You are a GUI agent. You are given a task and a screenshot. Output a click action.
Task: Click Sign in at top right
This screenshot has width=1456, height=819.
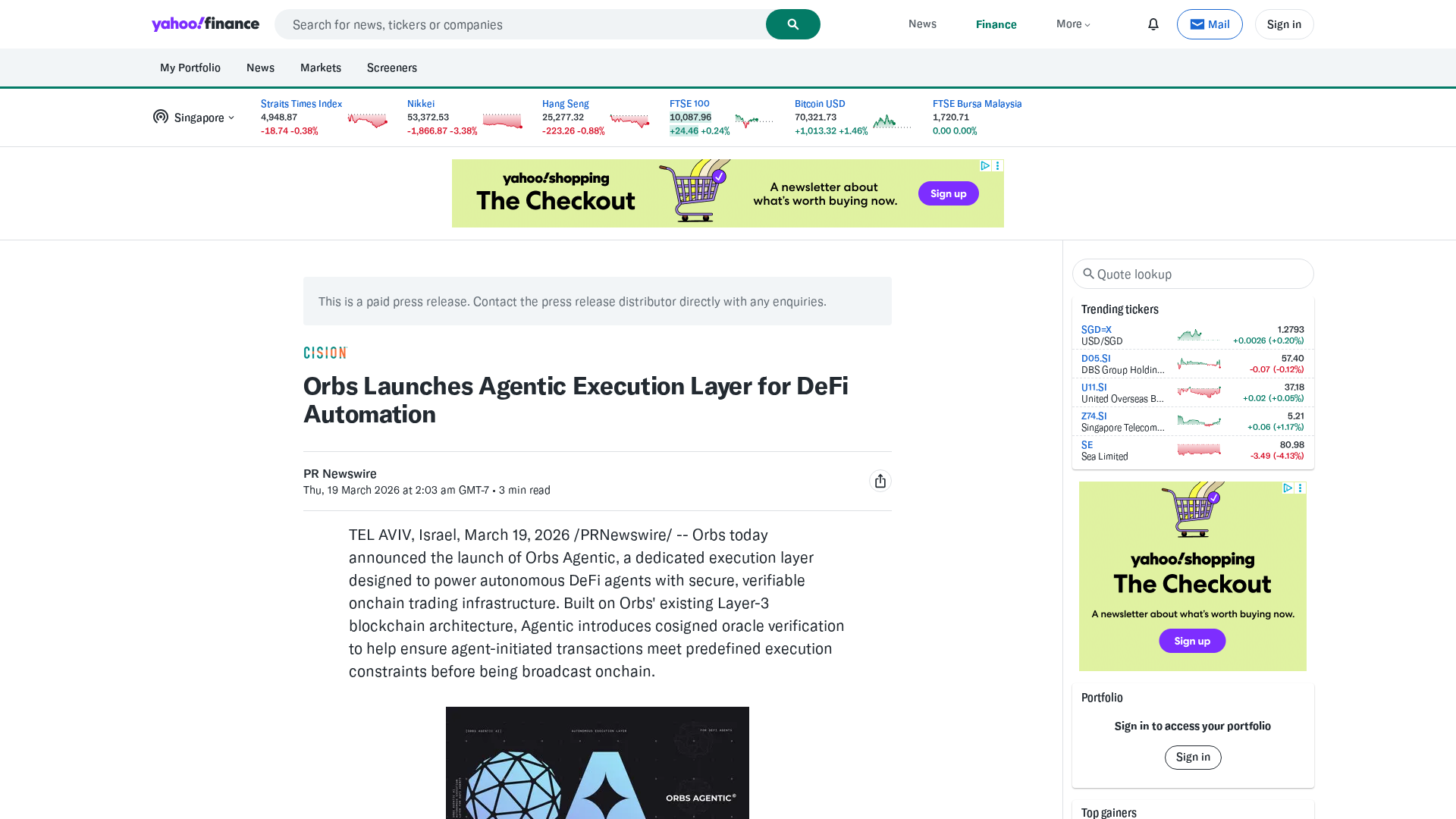click(x=1283, y=24)
